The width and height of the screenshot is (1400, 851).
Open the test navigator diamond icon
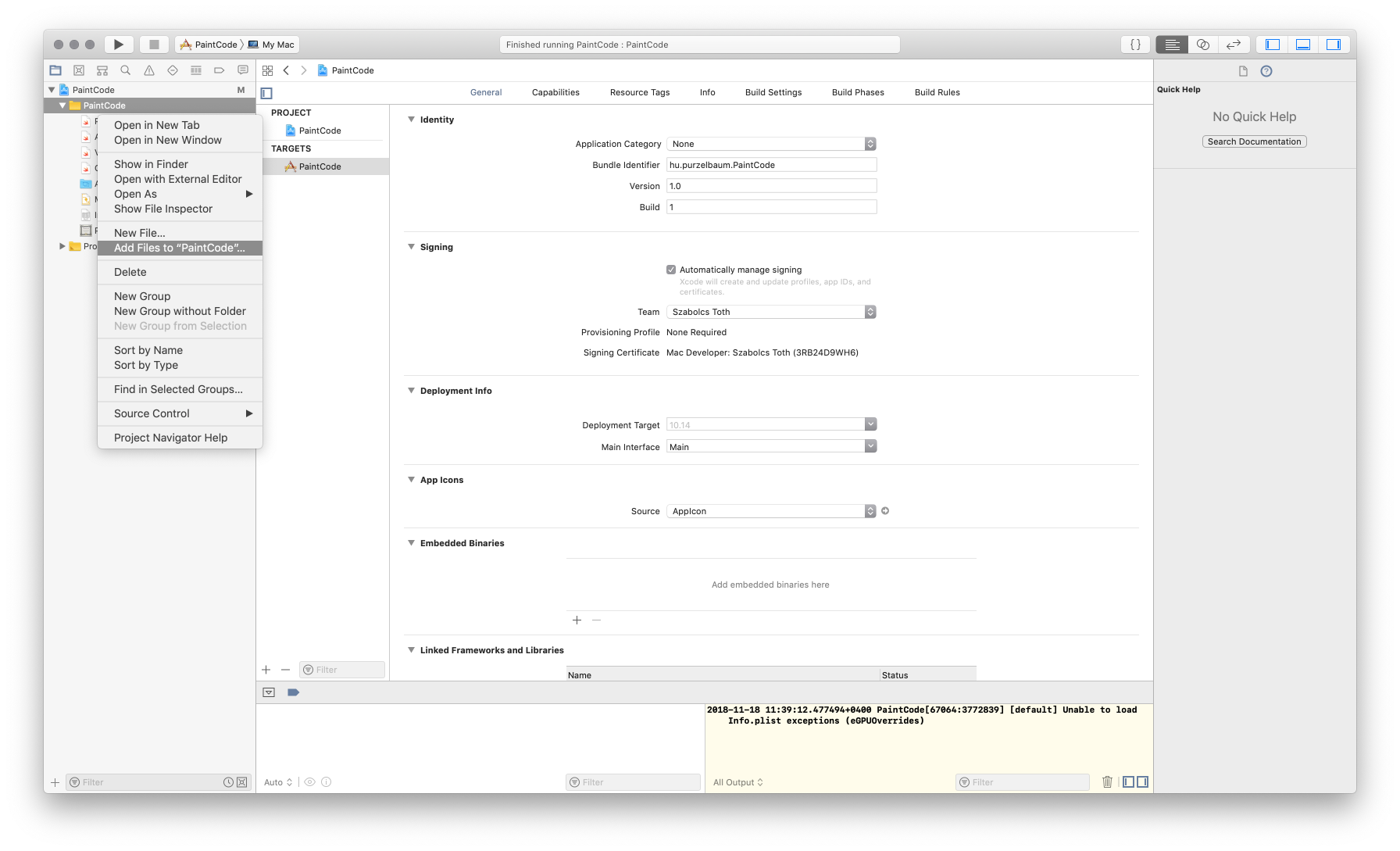click(x=173, y=70)
